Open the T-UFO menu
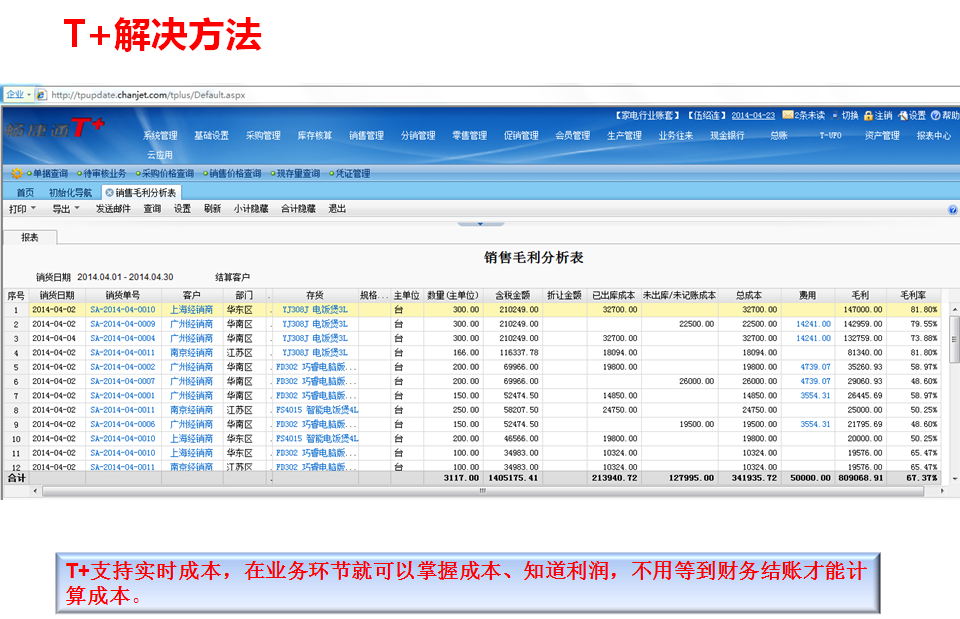The height and width of the screenshot is (619, 960). (x=831, y=135)
